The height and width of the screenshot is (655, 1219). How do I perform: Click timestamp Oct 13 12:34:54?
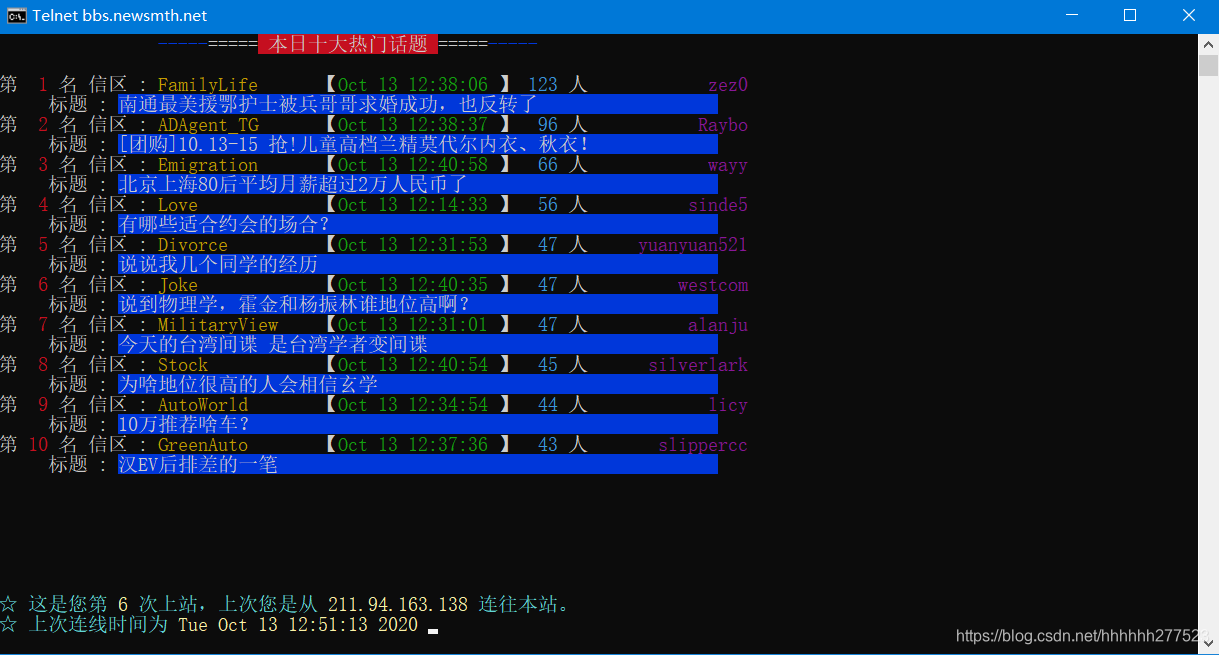pos(413,405)
